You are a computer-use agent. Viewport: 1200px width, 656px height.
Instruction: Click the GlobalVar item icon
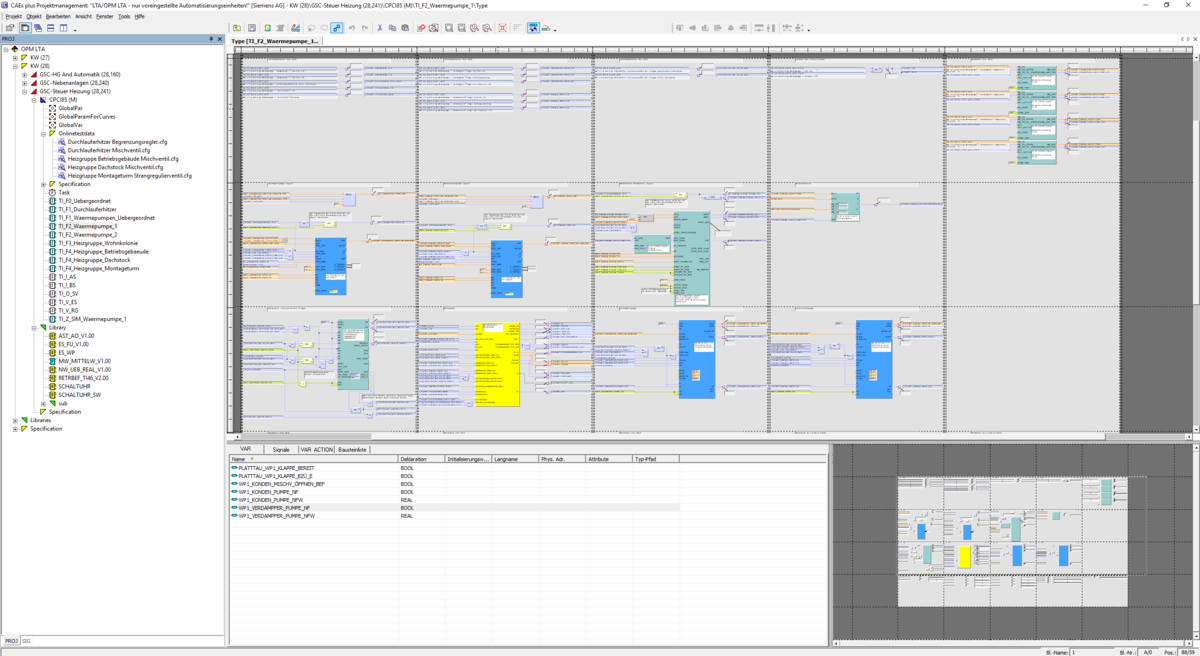(52, 125)
